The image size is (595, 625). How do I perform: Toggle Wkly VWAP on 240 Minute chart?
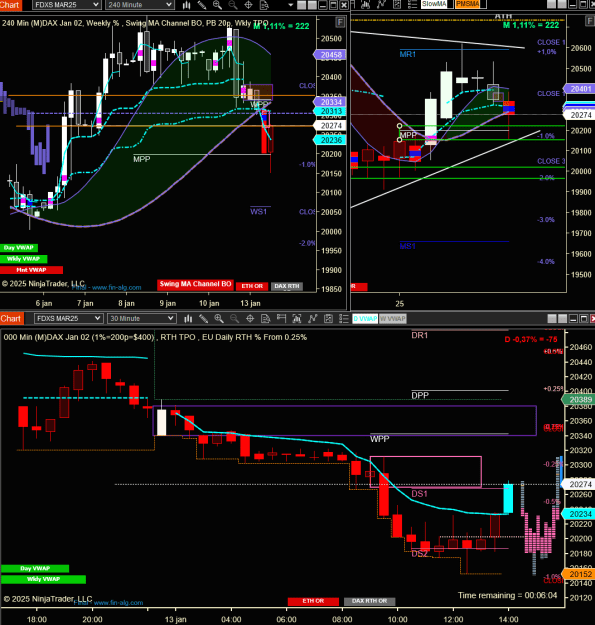(x=24, y=259)
